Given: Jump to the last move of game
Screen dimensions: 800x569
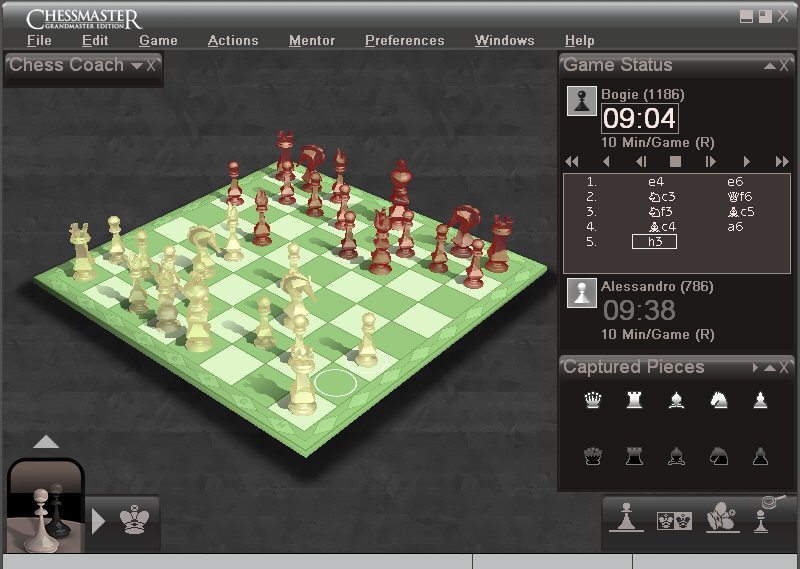Looking at the screenshot, I should click(782, 162).
